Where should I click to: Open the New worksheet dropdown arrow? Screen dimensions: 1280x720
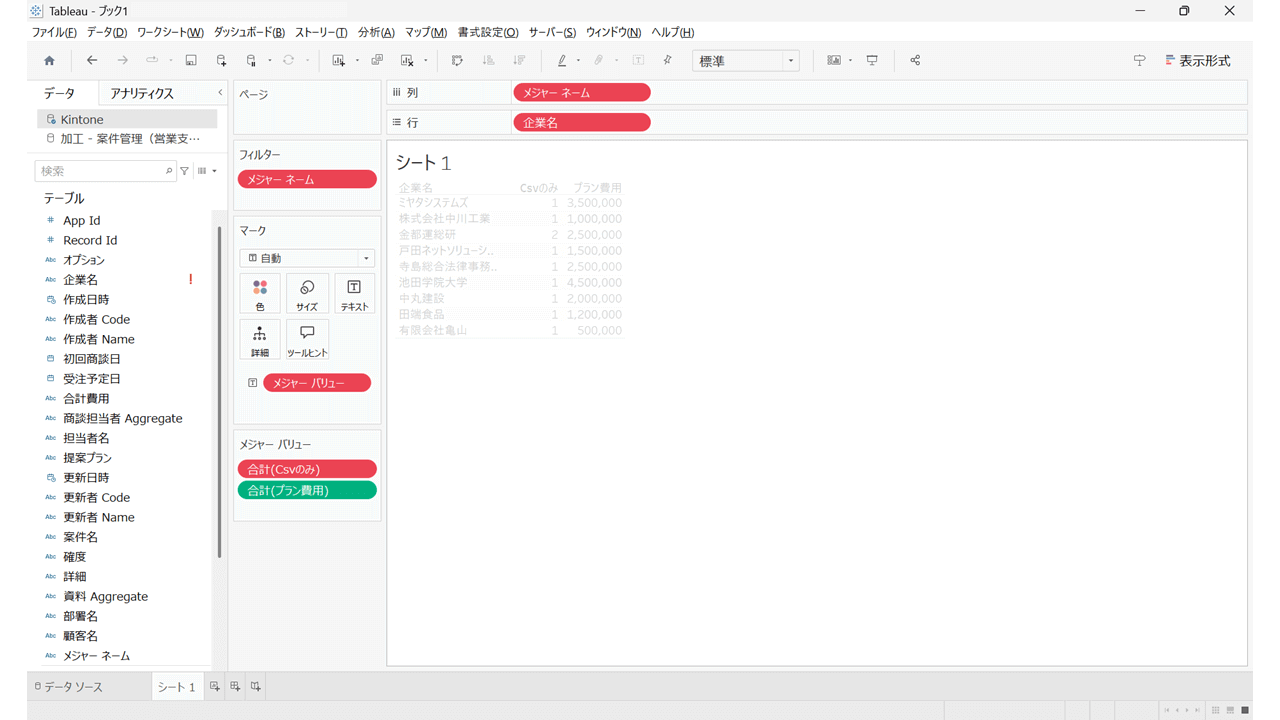pyautogui.click(x=357, y=61)
